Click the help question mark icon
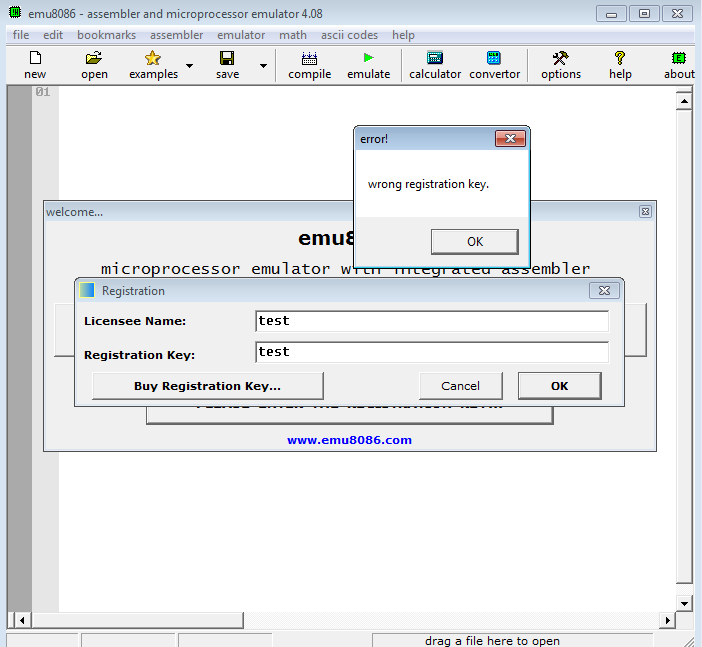 620,59
